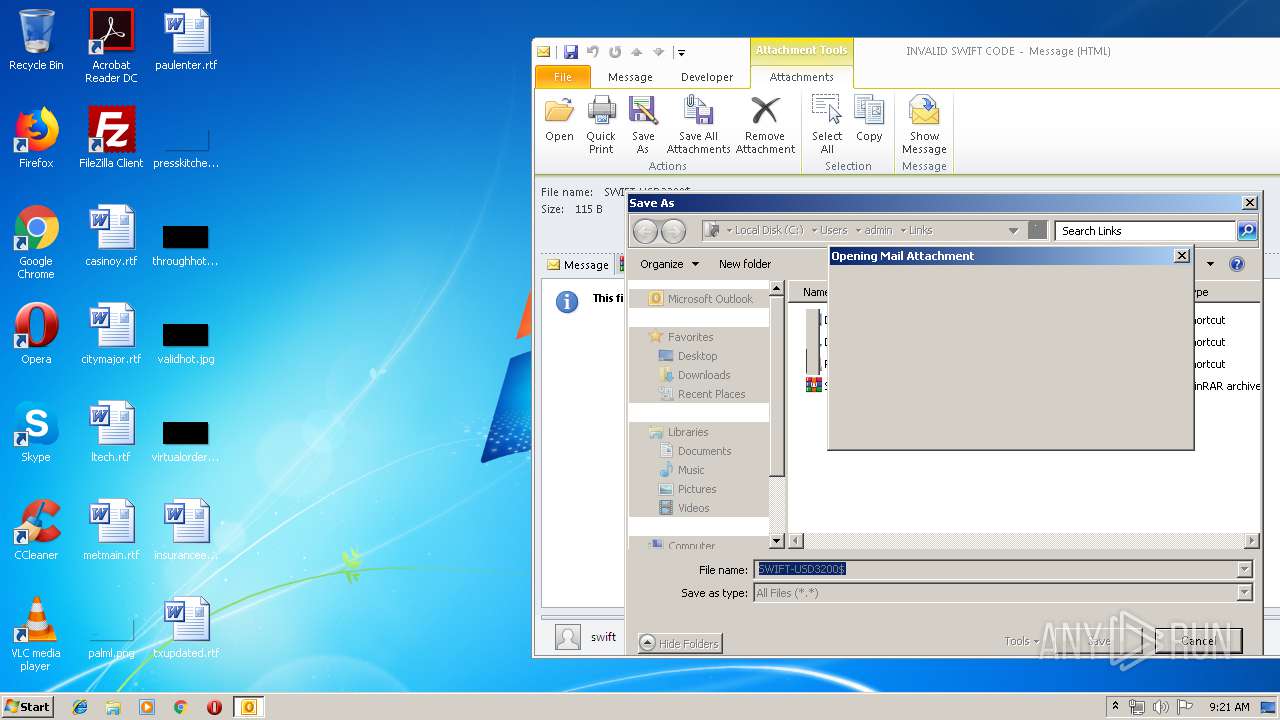
Task: Click the Attachment Tools contextual tab header
Action: 801,50
